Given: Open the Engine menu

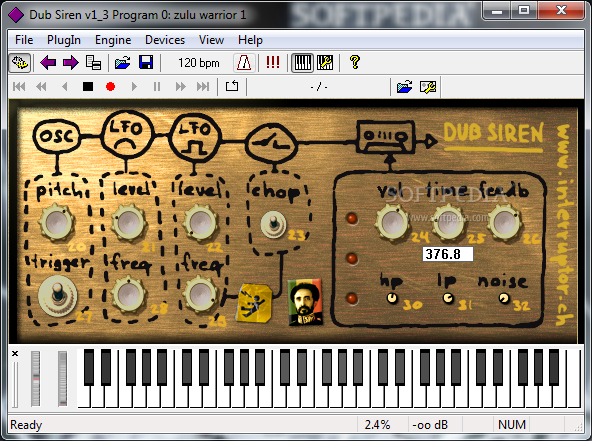Looking at the screenshot, I should pos(113,40).
